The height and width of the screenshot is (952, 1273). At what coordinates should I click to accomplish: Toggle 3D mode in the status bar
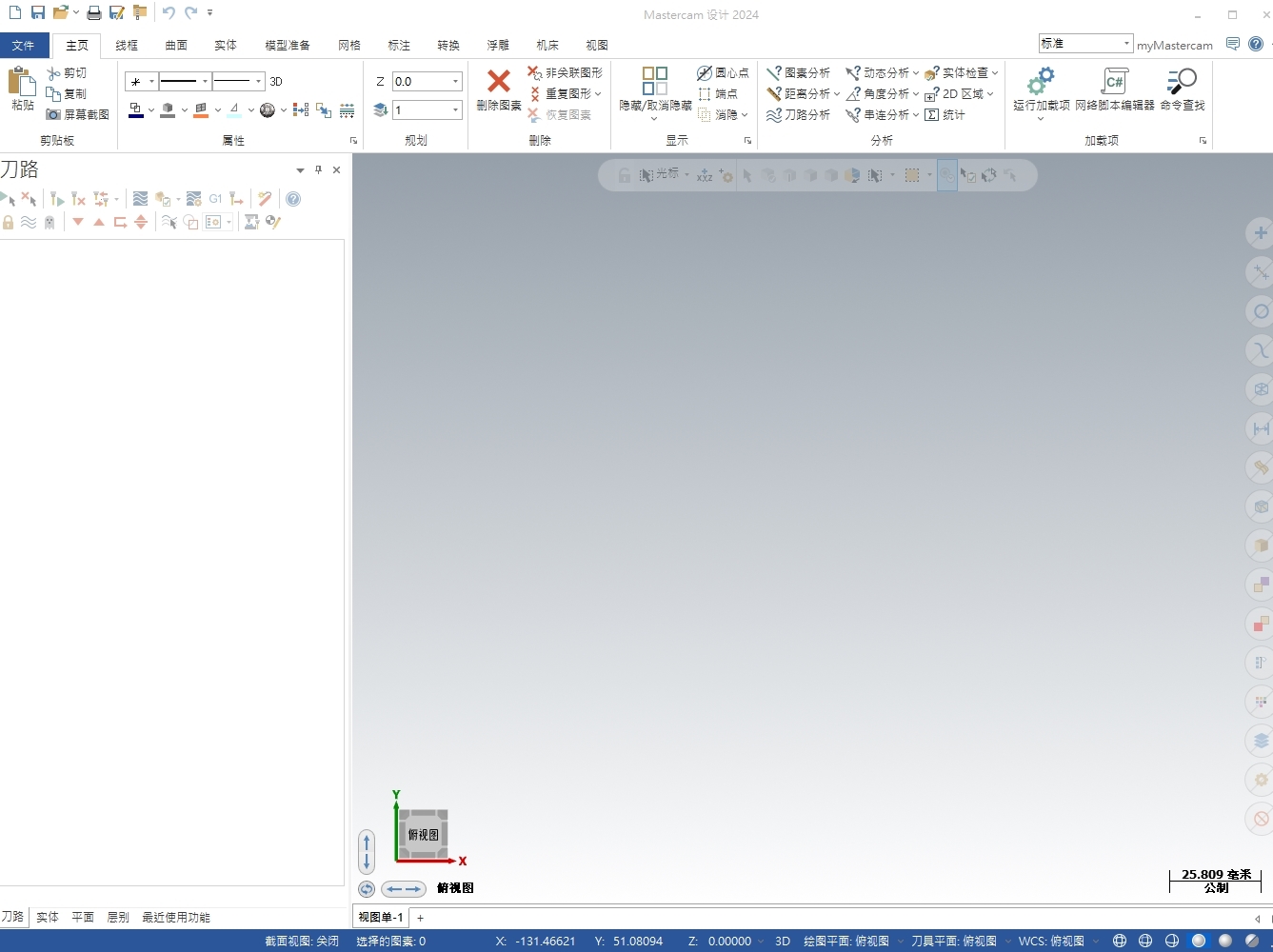point(783,941)
